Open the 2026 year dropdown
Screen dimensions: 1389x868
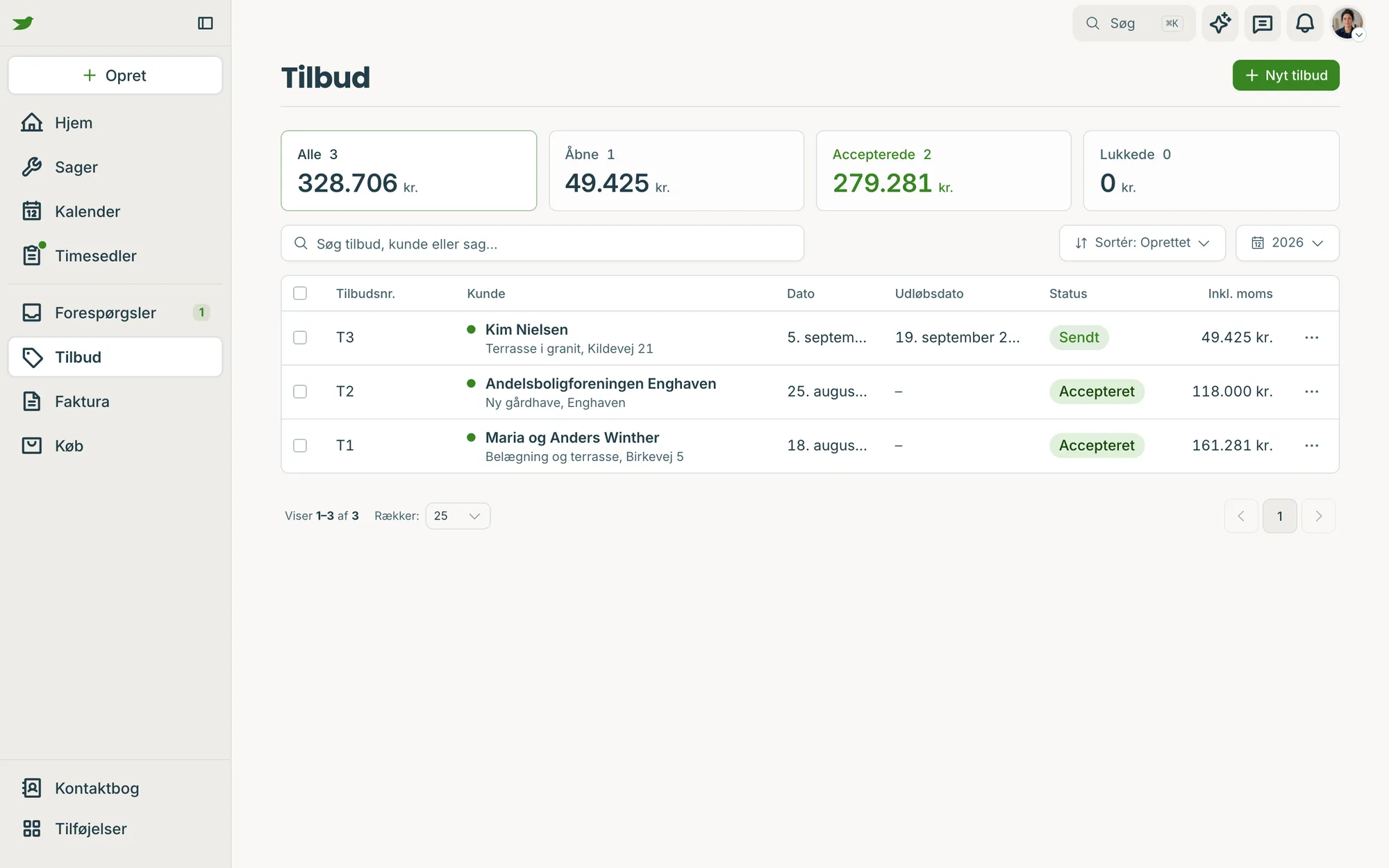pos(1288,243)
